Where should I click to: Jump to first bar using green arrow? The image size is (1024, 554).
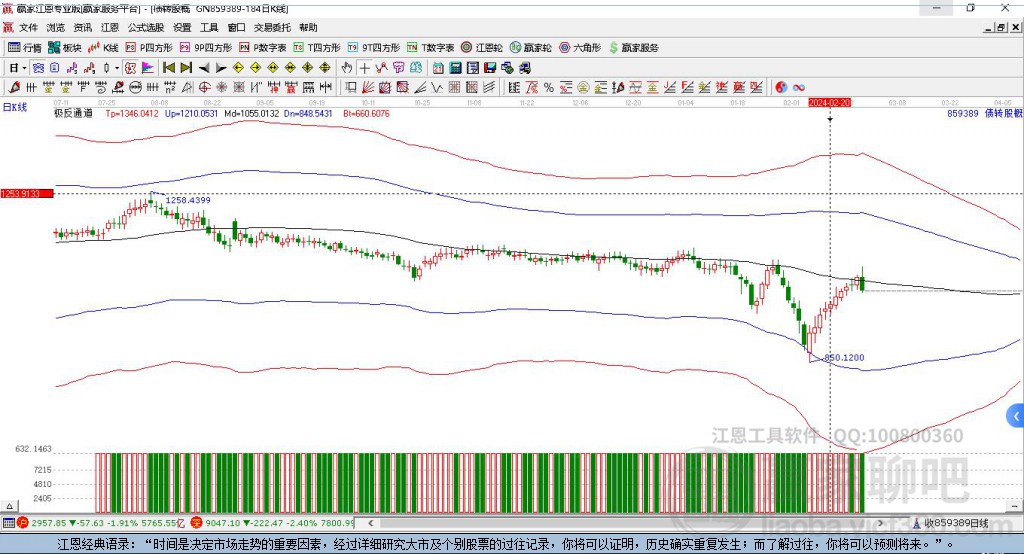point(169,68)
